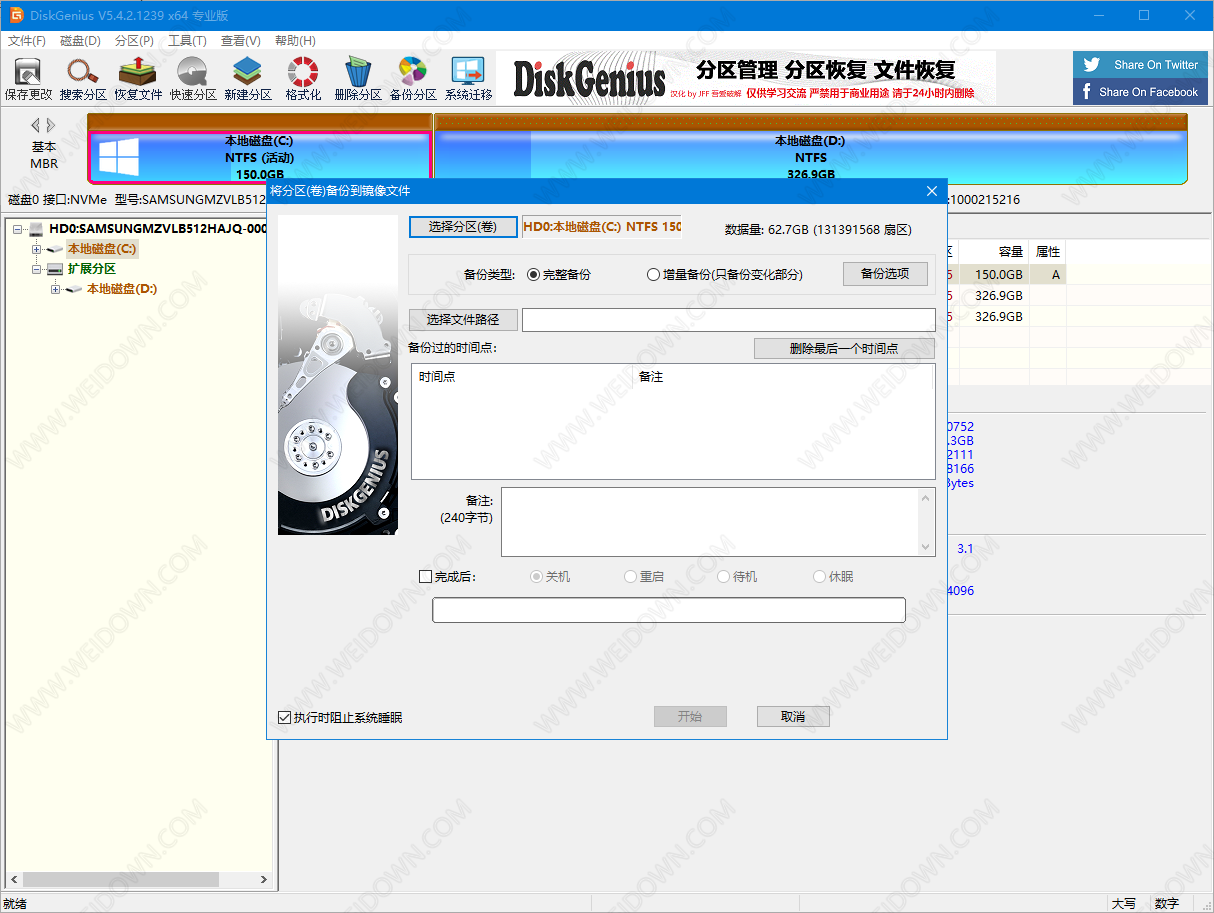
Task: Open Share On Twitter link
Action: pyautogui.click(x=1140, y=65)
